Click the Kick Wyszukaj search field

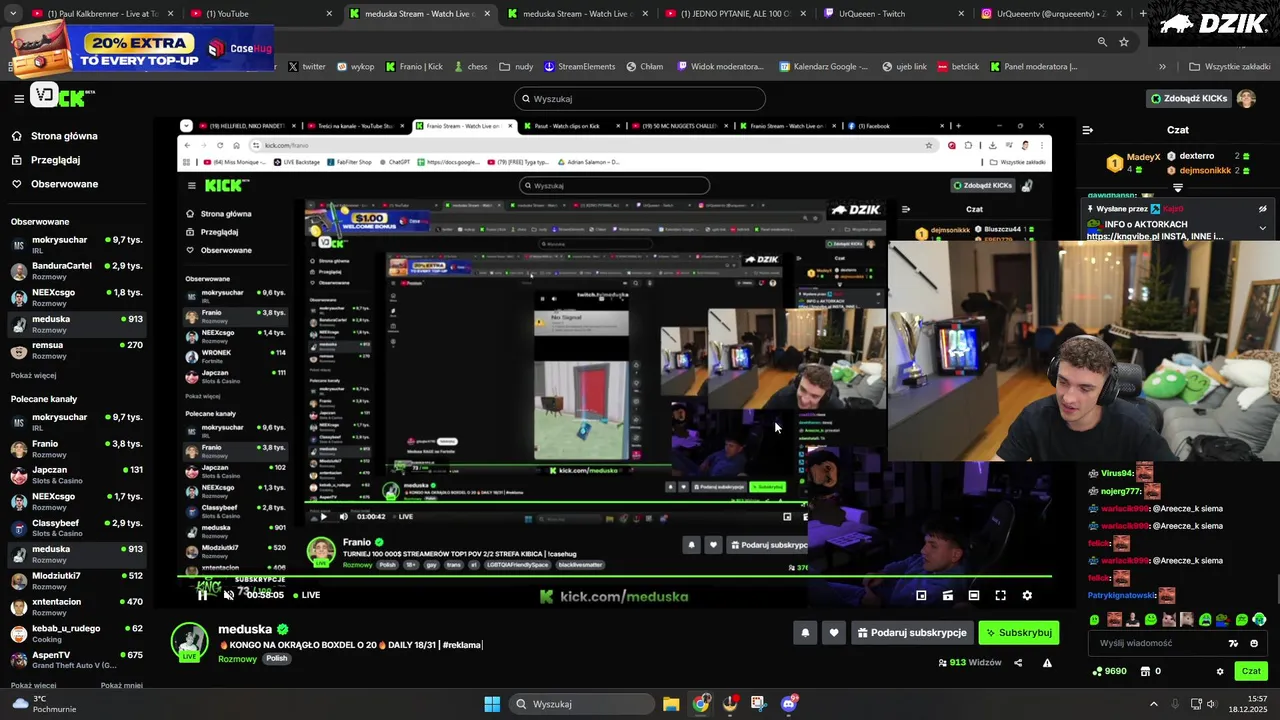tap(640, 99)
